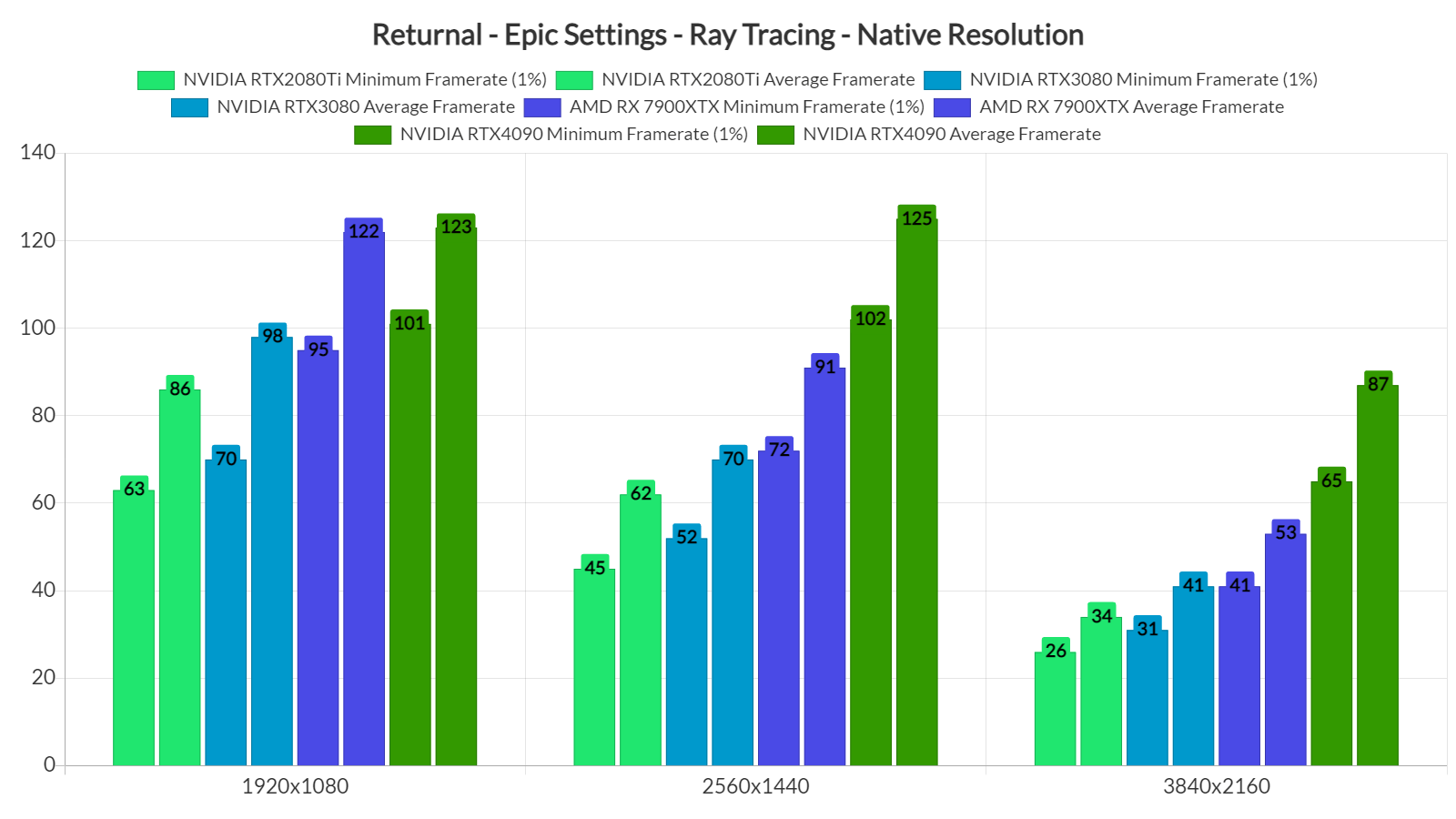Click the chart title Returnal Epic Settings
This screenshot has height=819, width=1456.
728,35
